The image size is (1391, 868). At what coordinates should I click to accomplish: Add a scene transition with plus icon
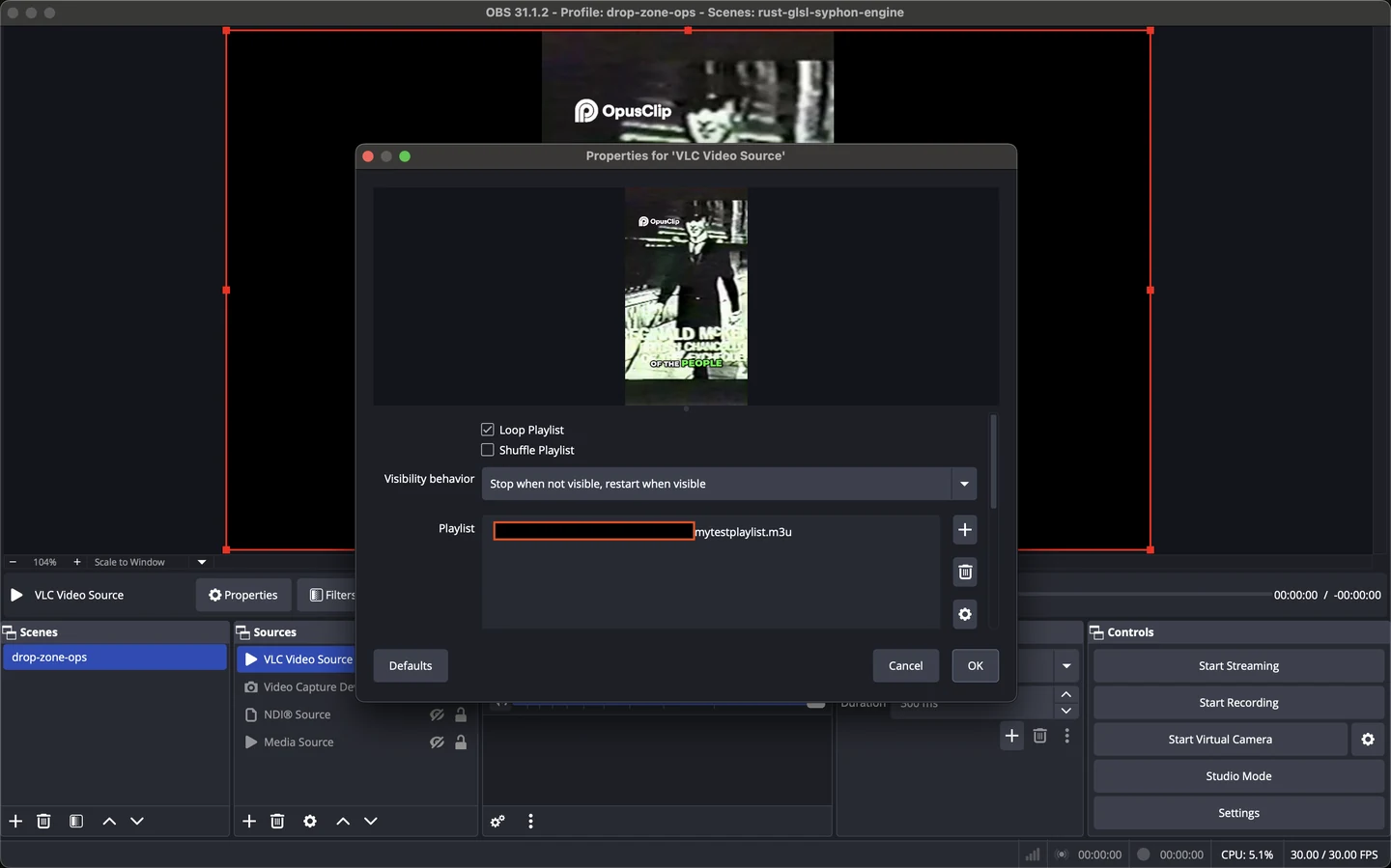click(1011, 736)
